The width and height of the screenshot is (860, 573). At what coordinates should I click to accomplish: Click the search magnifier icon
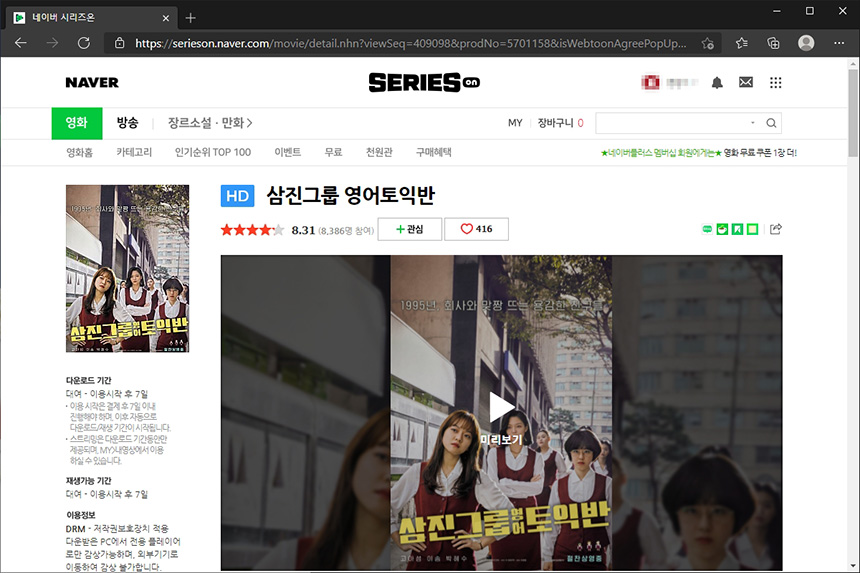click(771, 123)
